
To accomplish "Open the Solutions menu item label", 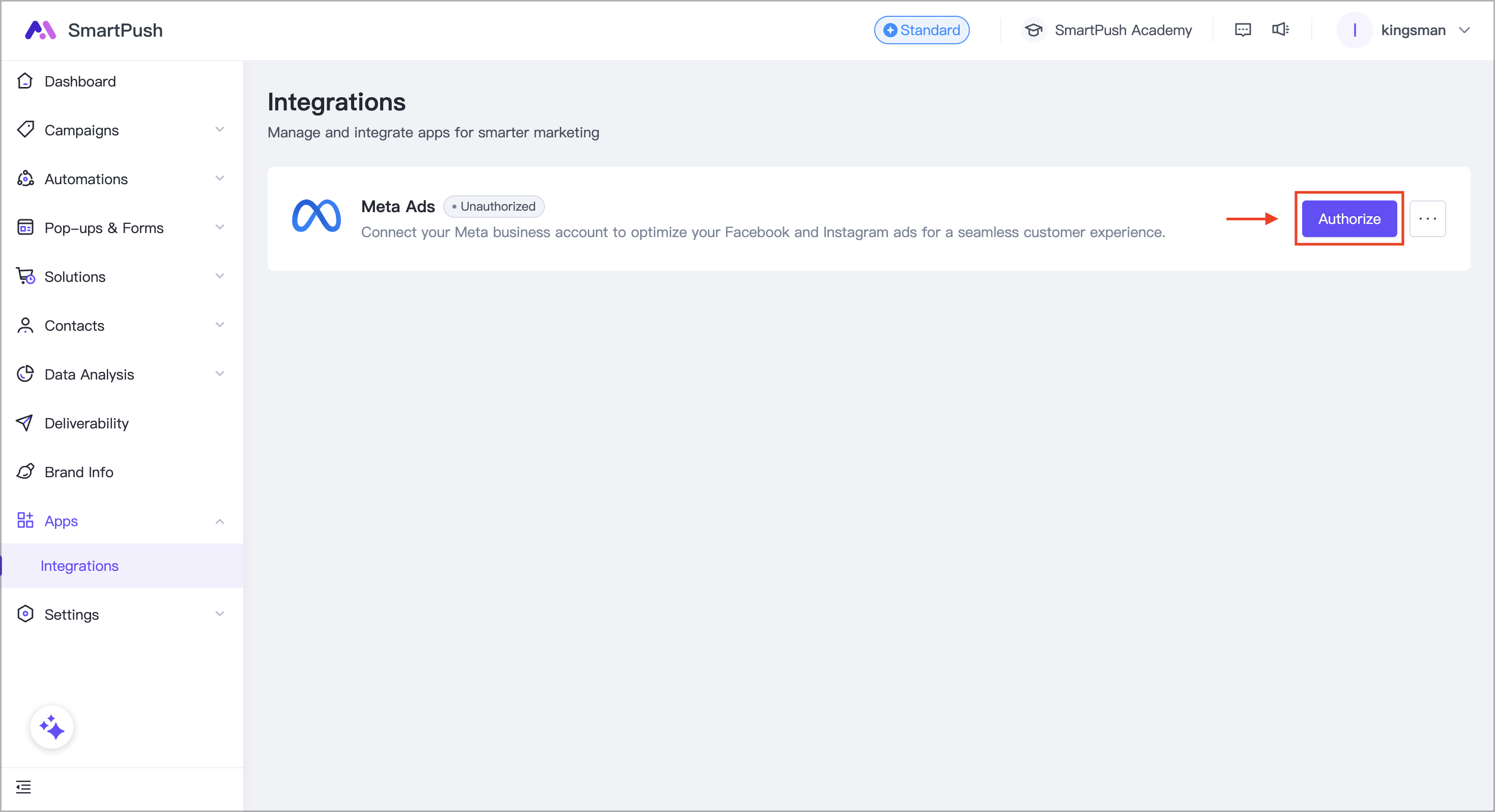I will point(75,277).
